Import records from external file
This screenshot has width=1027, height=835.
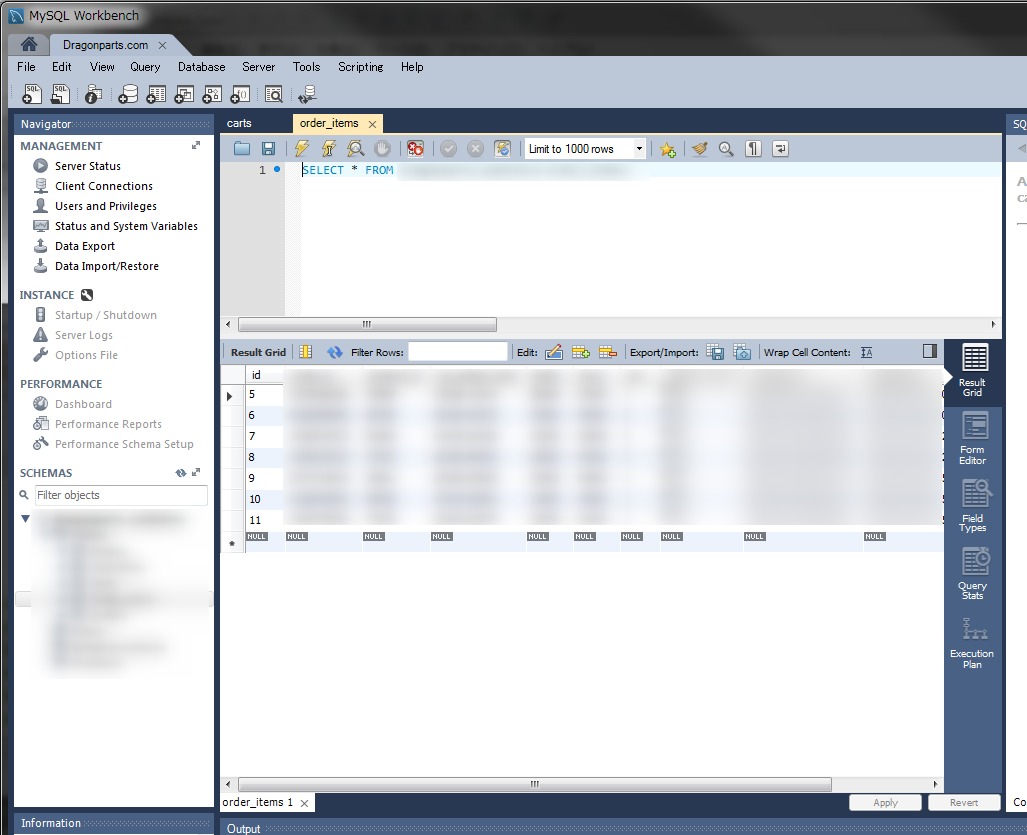[x=742, y=352]
